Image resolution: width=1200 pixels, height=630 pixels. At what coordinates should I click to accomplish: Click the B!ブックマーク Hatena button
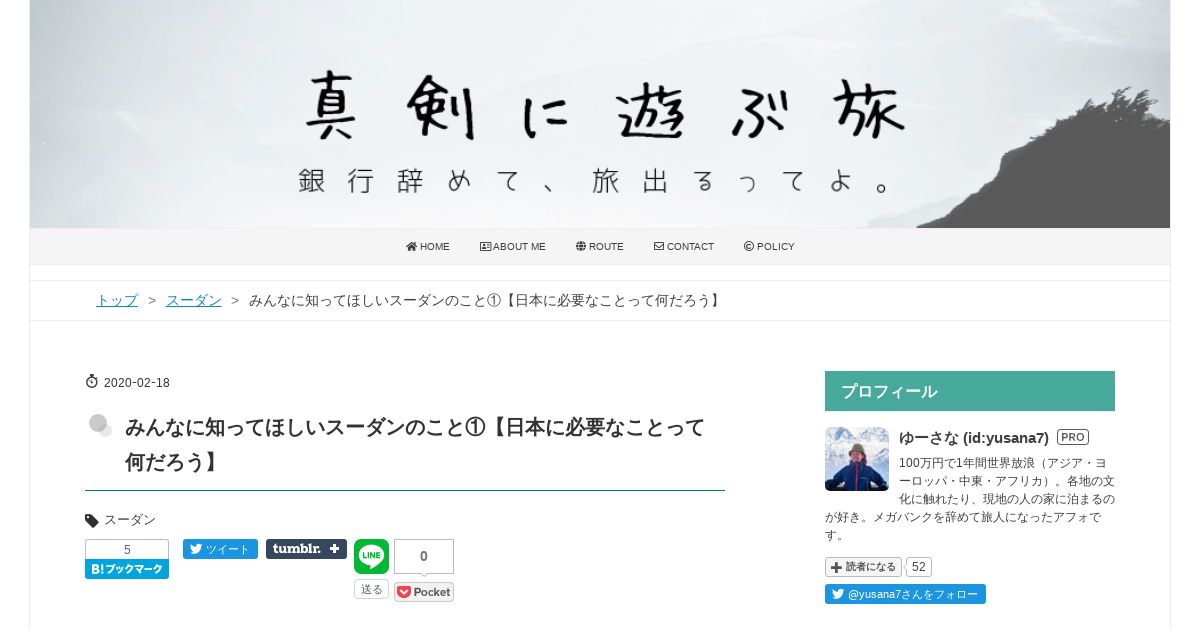[127, 569]
